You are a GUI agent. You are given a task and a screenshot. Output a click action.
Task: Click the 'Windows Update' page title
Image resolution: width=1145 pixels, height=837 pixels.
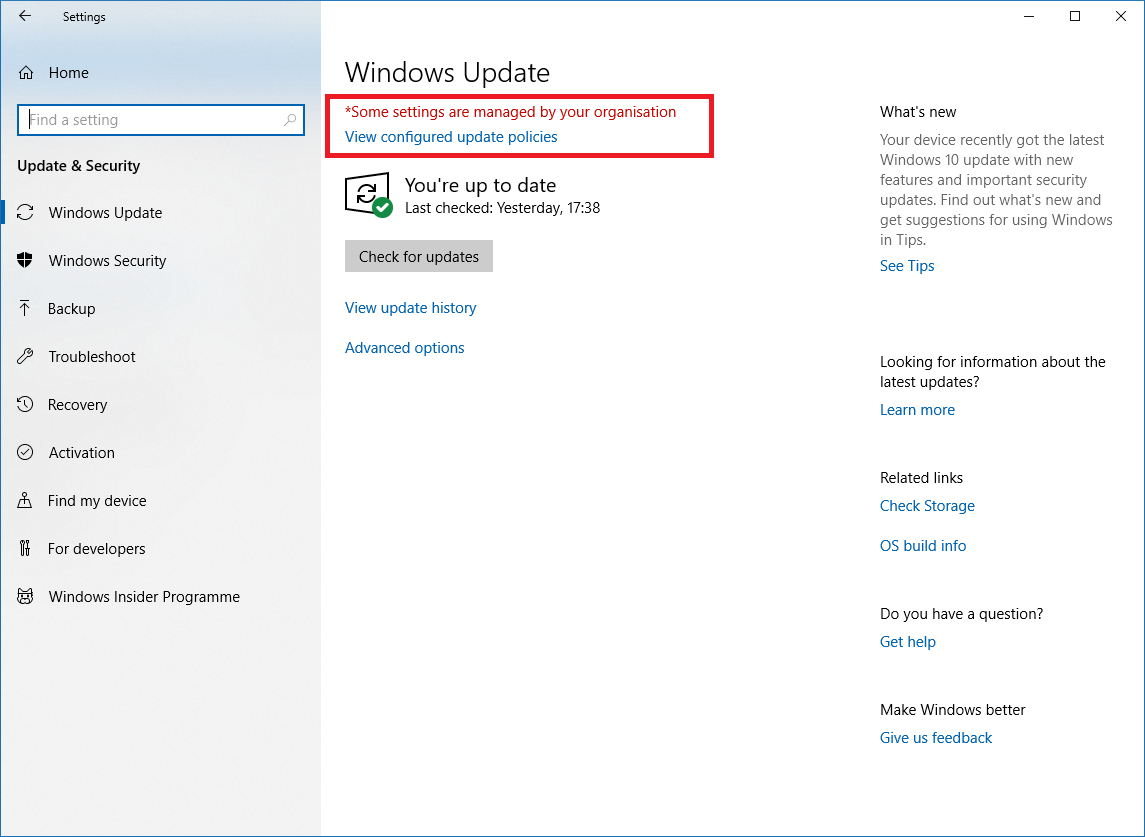[x=447, y=72]
